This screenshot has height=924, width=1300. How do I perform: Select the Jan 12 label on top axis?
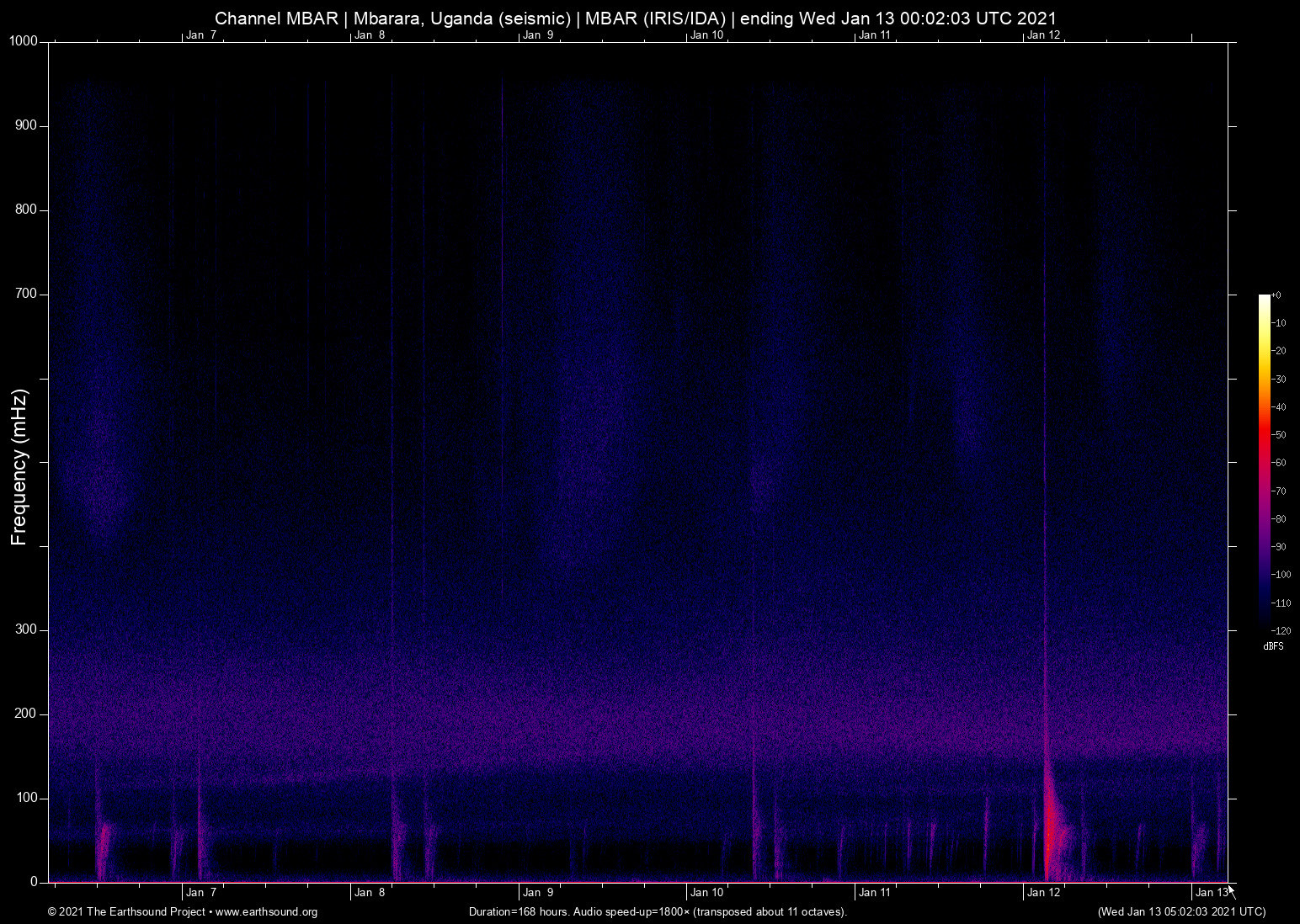pyautogui.click(x=1043, y=35)
